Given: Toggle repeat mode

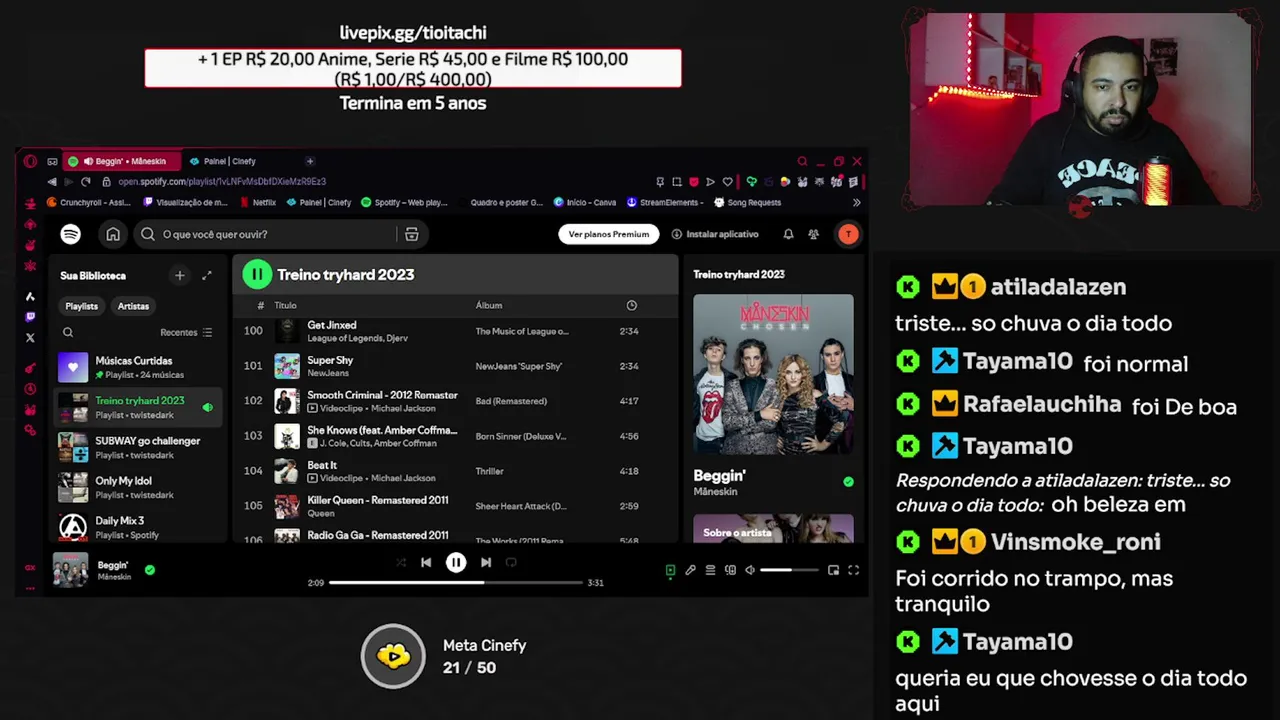Looking at the screenshot, I should 511,562.
